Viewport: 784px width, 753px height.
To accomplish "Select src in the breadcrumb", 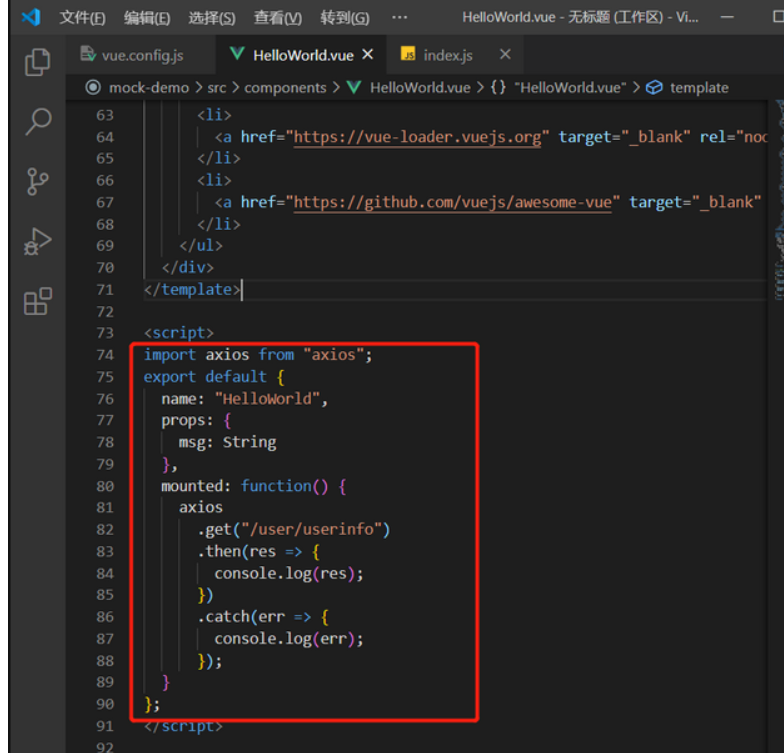I will [x=216, y=88].
